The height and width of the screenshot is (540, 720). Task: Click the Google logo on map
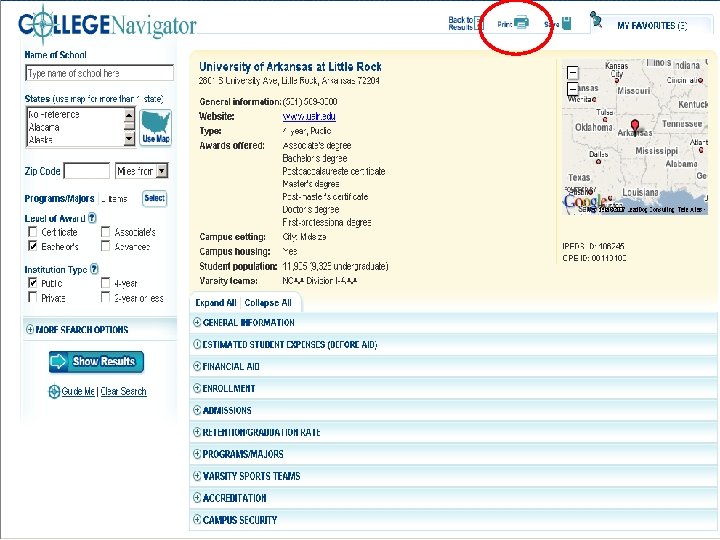coord(585,201)
